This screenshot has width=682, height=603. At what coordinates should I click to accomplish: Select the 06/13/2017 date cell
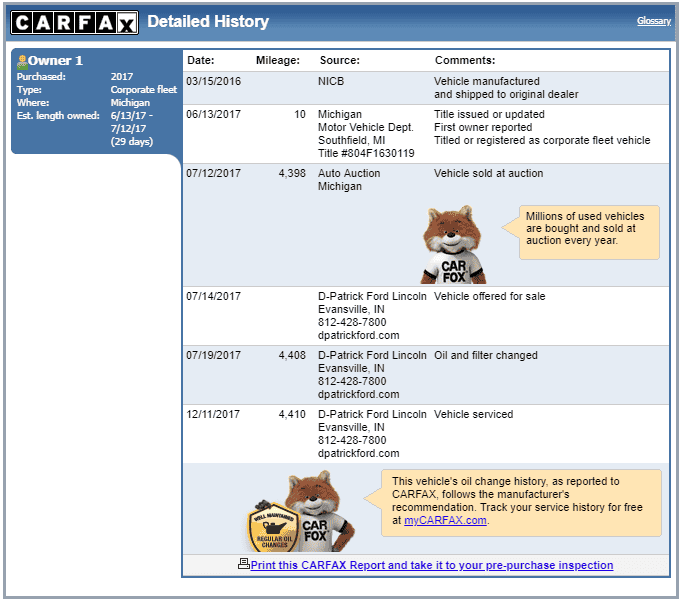213,114
